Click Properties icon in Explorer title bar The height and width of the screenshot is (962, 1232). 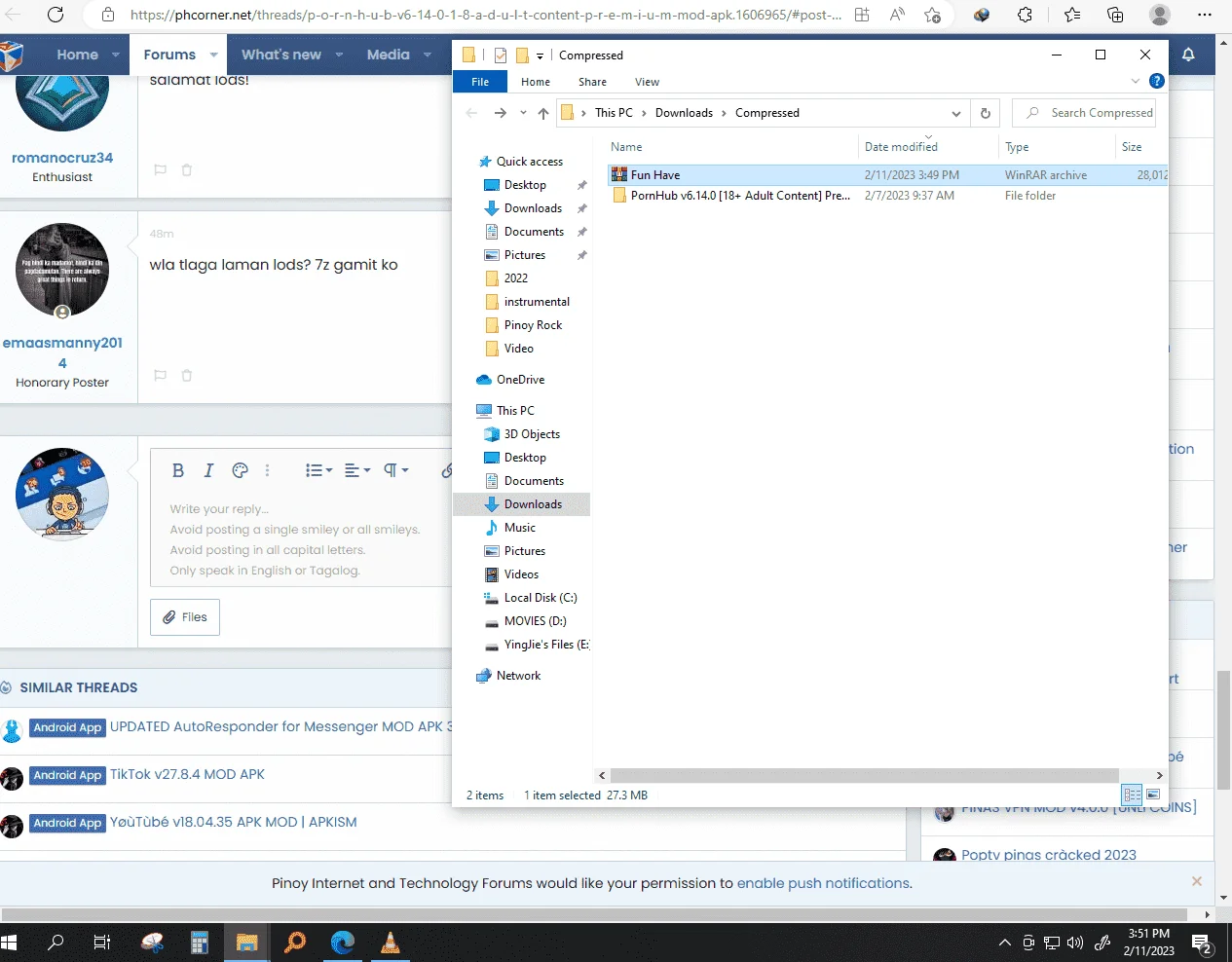click(x=500, y=55)
